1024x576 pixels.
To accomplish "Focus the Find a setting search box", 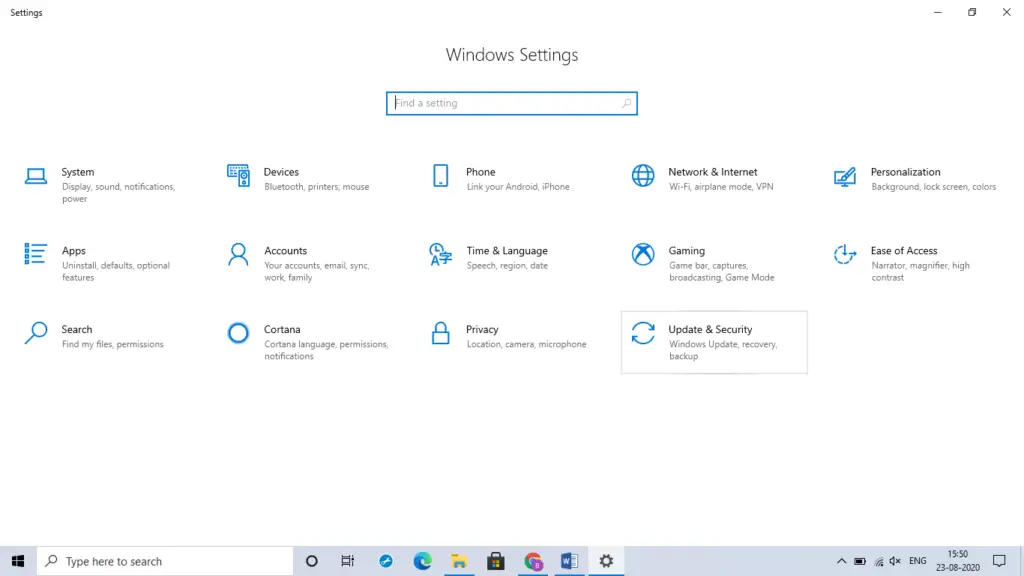I will (x=512, y=103).
